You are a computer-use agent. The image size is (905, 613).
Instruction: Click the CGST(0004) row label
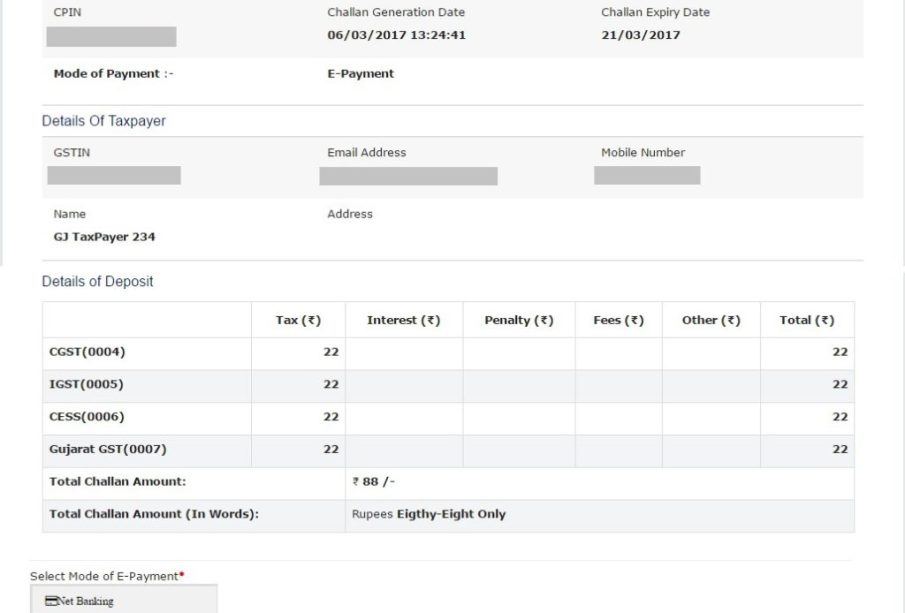[87, 352]
